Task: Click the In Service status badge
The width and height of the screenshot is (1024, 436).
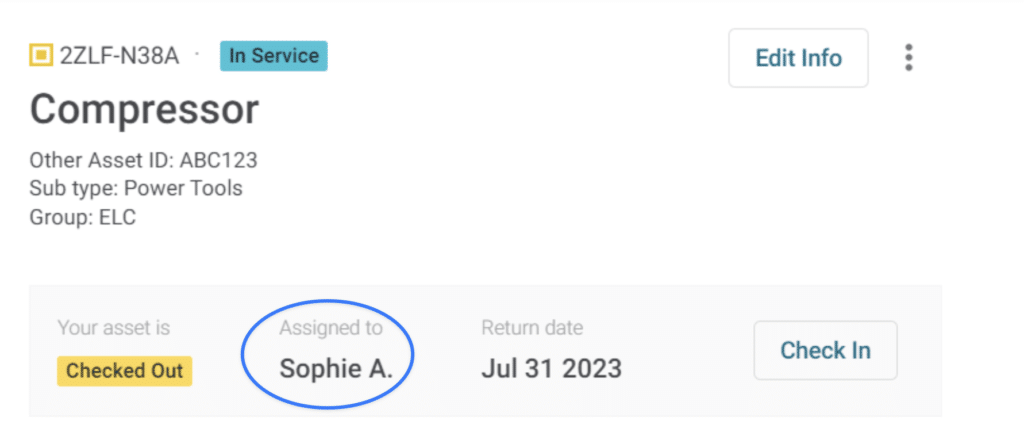Action: 273,56
